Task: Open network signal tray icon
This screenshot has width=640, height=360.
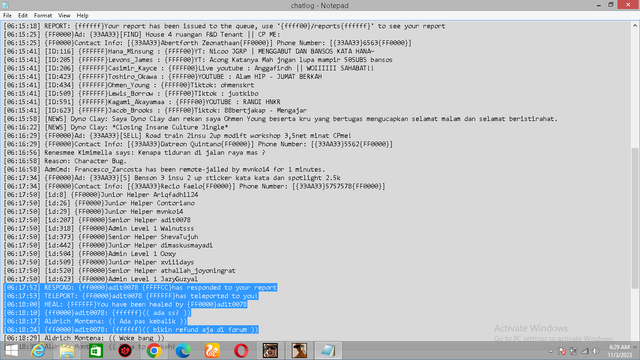Action: click(x=585, y=351)
